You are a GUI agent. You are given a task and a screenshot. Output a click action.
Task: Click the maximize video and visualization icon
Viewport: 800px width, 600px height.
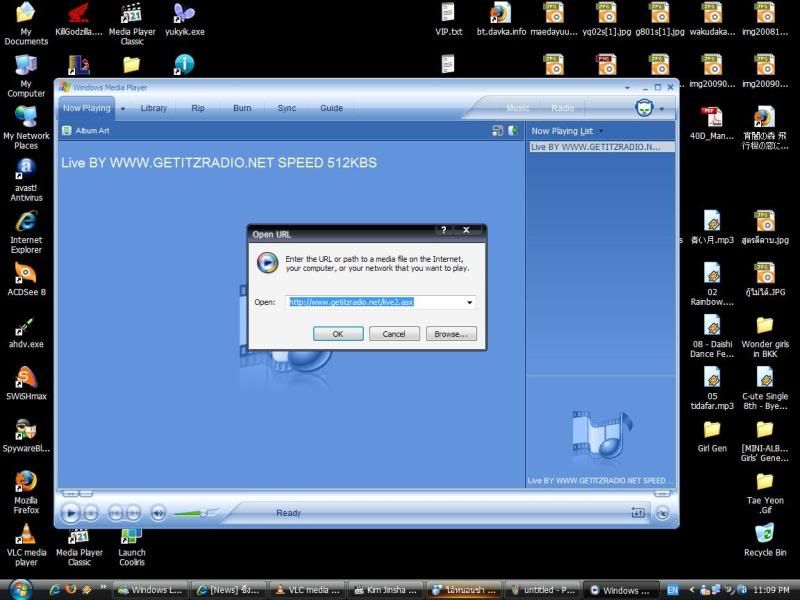[x=497, y=131]
